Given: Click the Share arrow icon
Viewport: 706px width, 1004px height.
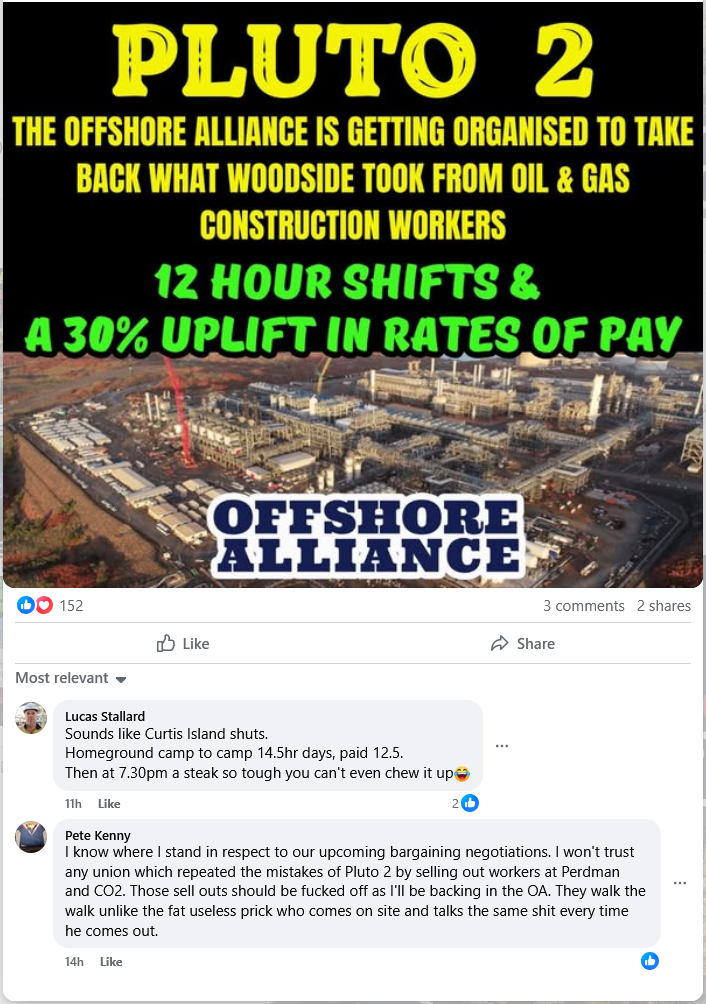Looking at the screenshot, I should coord(499,643).
